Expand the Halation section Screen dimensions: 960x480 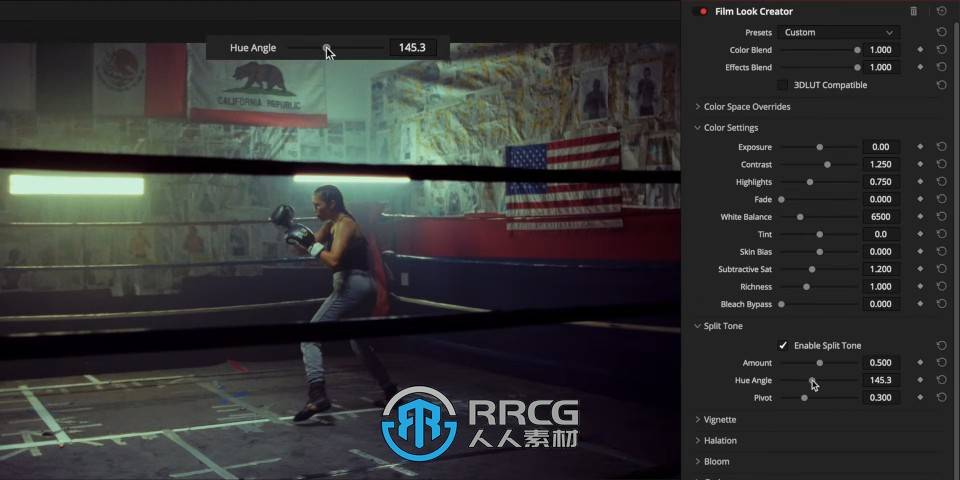[719, 441]
